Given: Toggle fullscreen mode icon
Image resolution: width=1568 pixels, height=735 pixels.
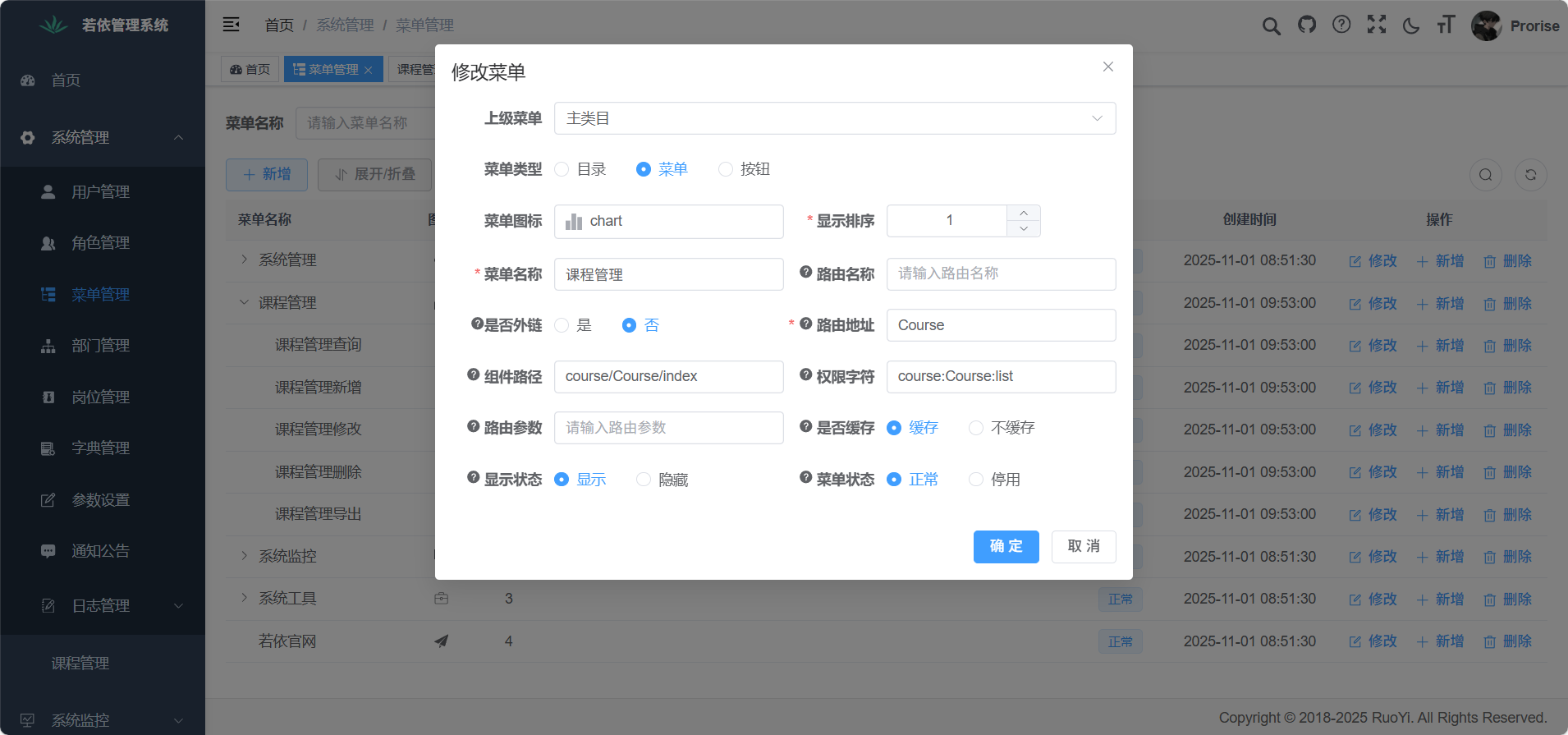Looking at the screenshot, I should pos(1377,25).
